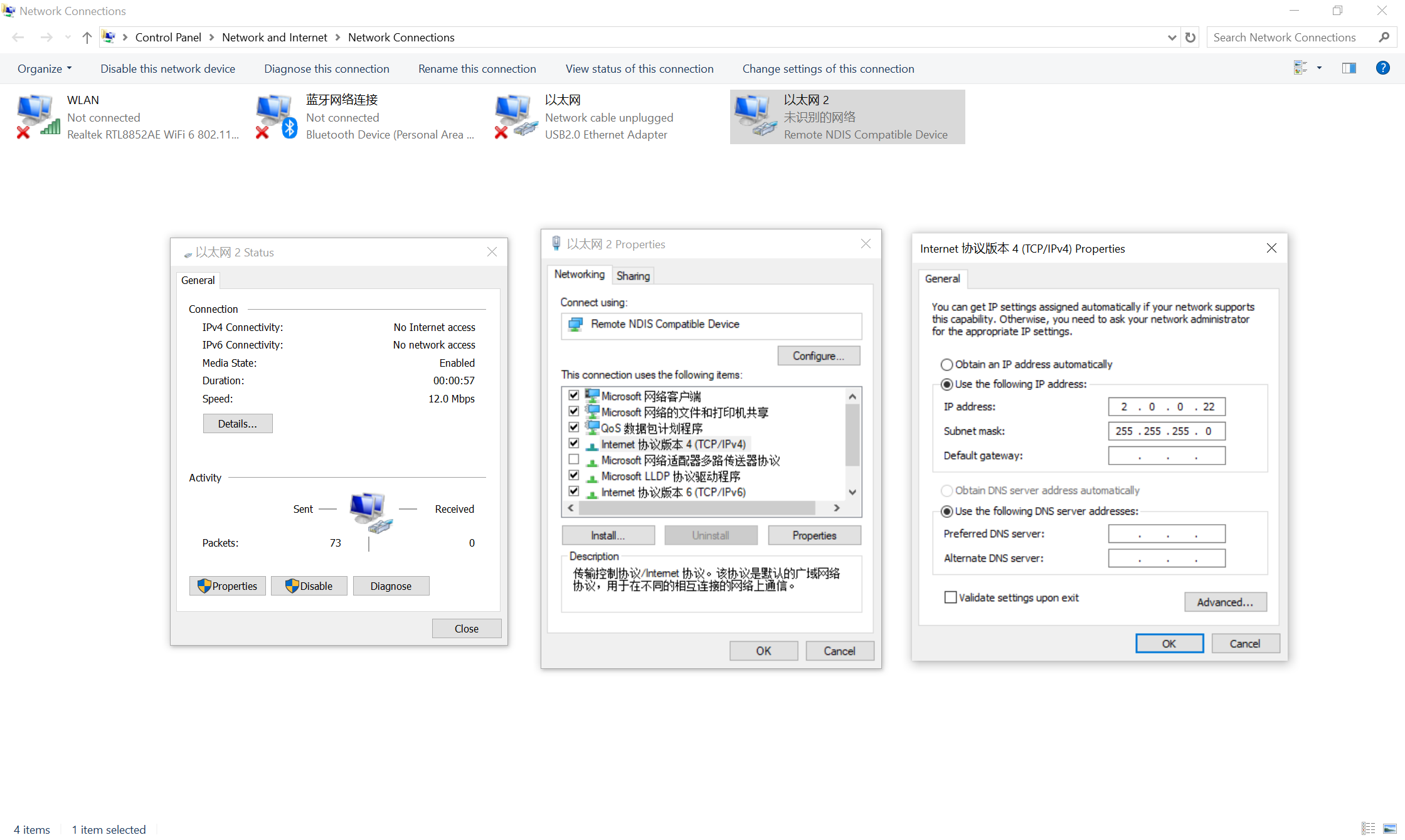
Task: Switch to the Sharing tab
Action: 633,276
